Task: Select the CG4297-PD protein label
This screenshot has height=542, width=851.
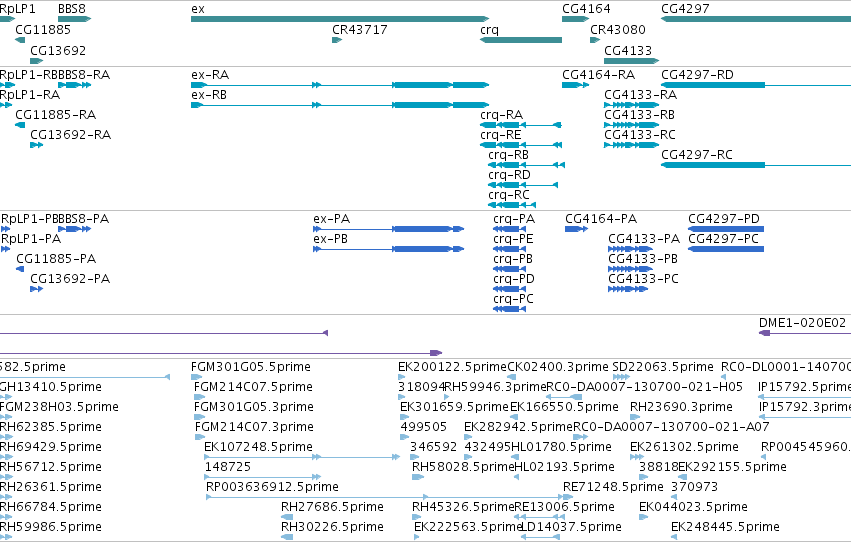Action: coord(724,219)
